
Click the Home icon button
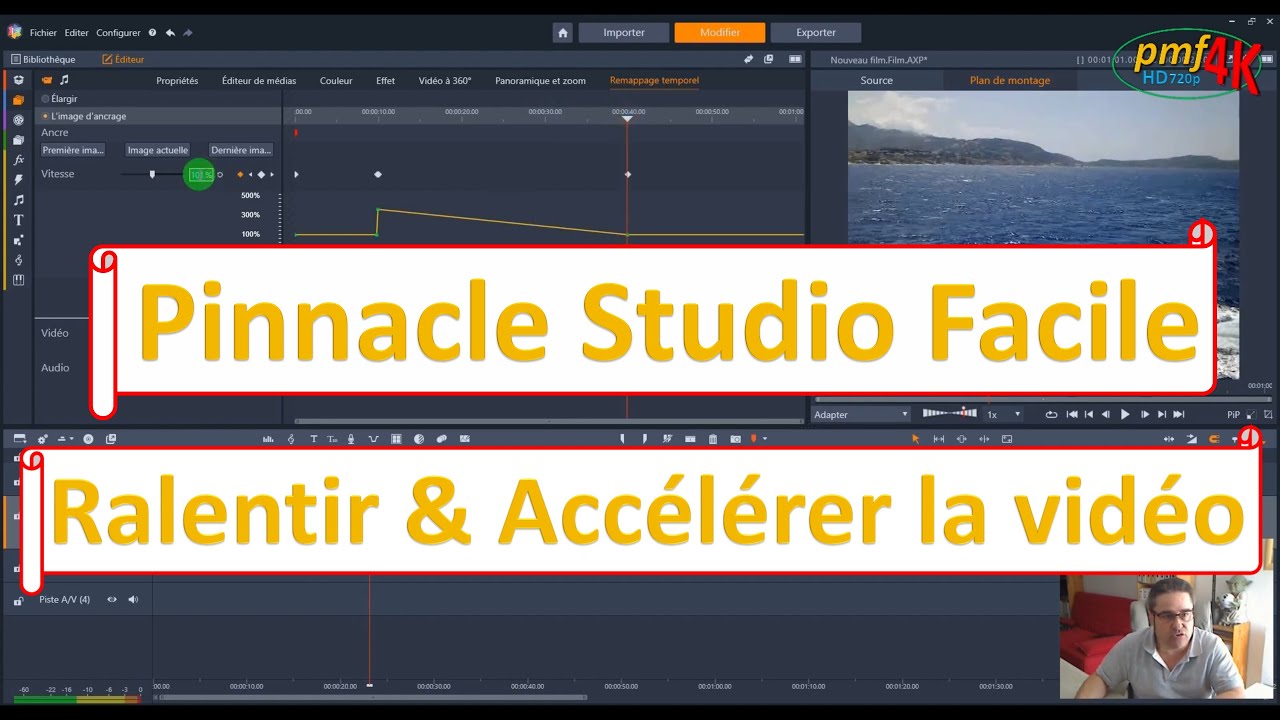(562, 33)
